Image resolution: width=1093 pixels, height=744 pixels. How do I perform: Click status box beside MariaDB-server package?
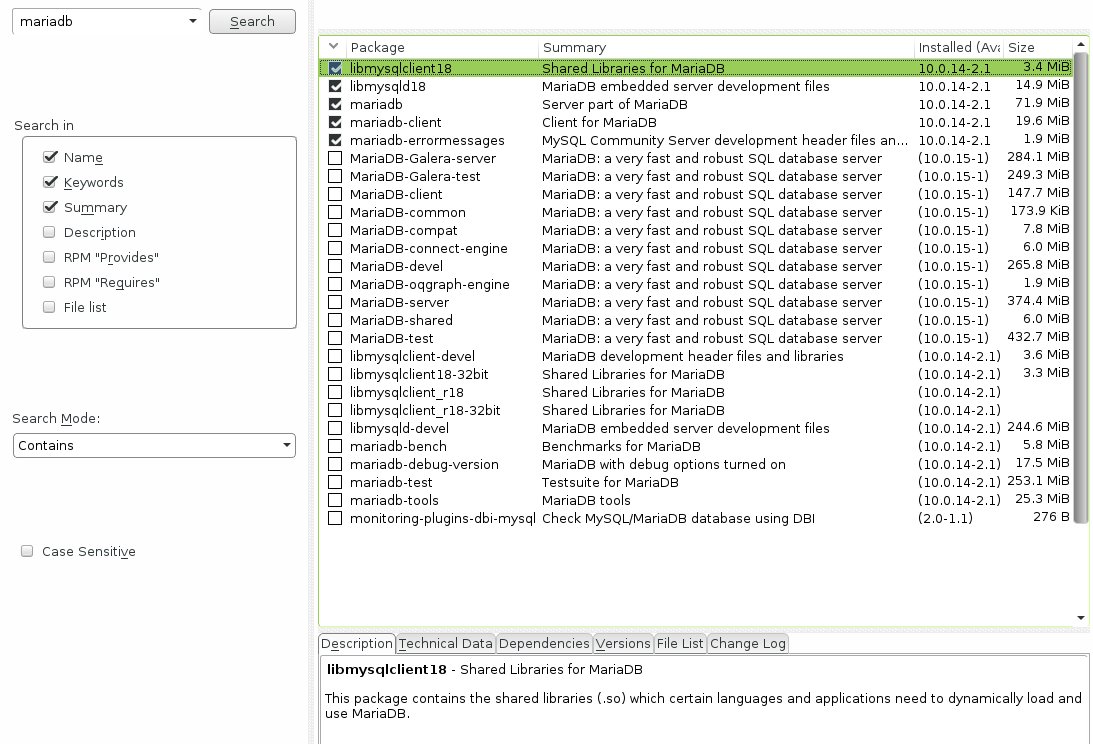(334, 302)
